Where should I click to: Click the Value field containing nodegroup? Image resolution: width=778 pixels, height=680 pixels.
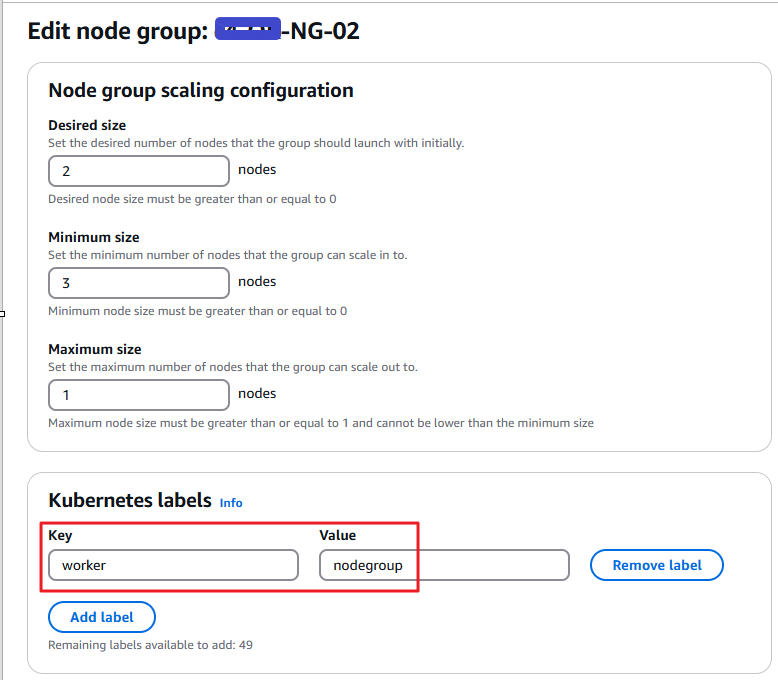point(444,565)
